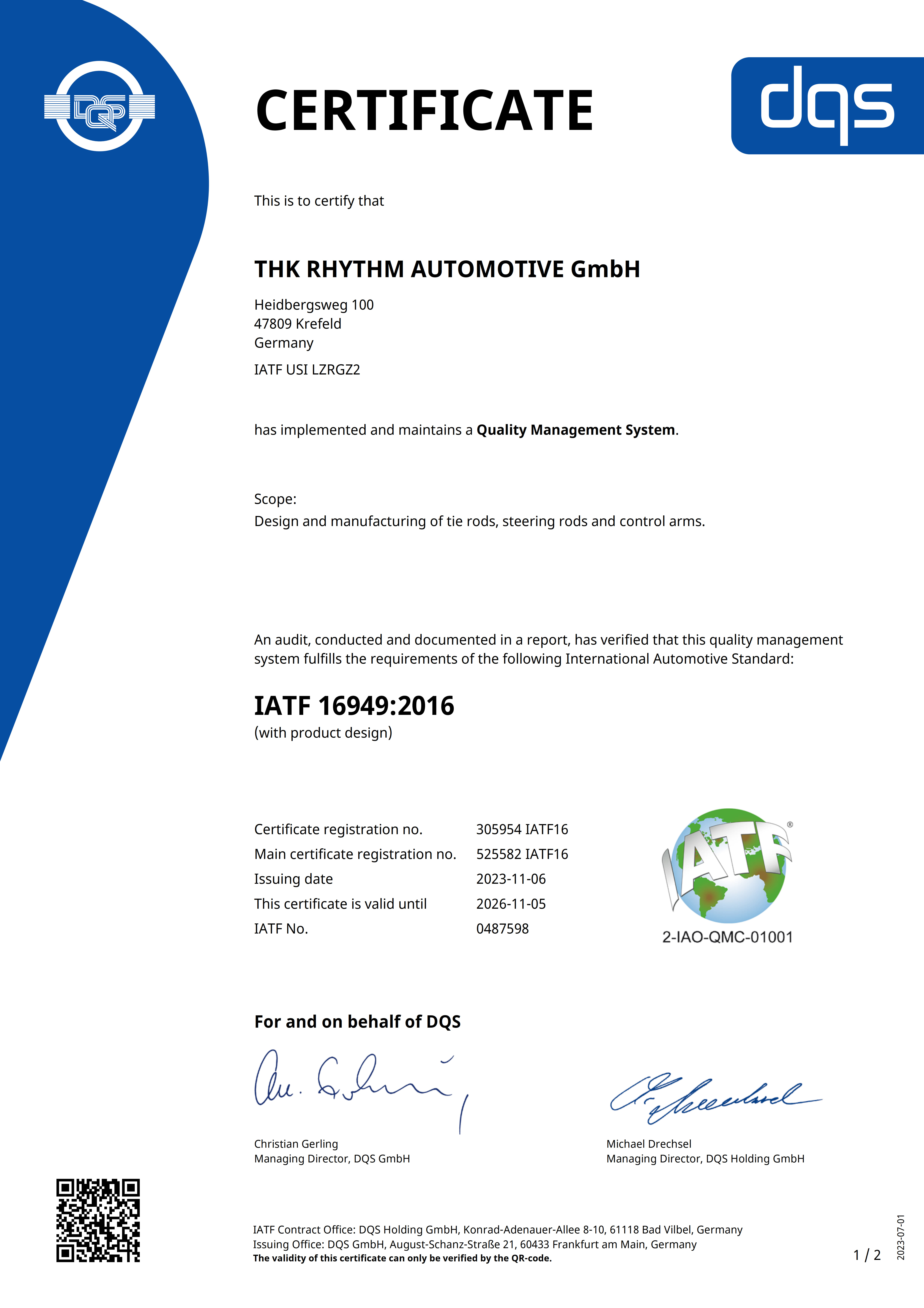
Task: Click the IATF 16949:2016 standard heading
Action: pyautogui.click(x=354, y=706)
